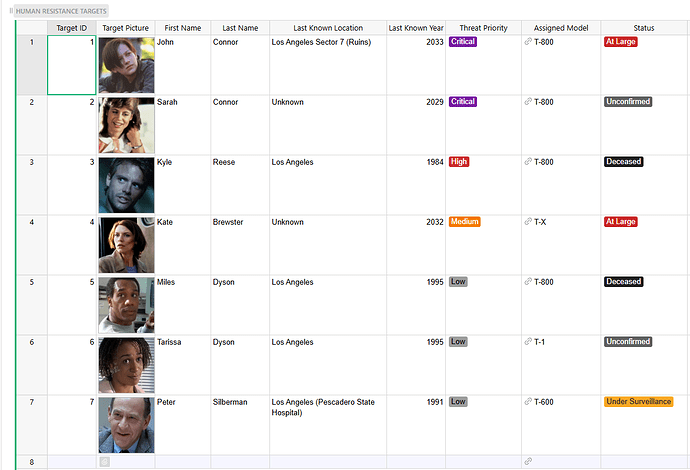Click John Connor's Critical priority tag
Screen dimensions: 690x470
(x=462, y=41)
